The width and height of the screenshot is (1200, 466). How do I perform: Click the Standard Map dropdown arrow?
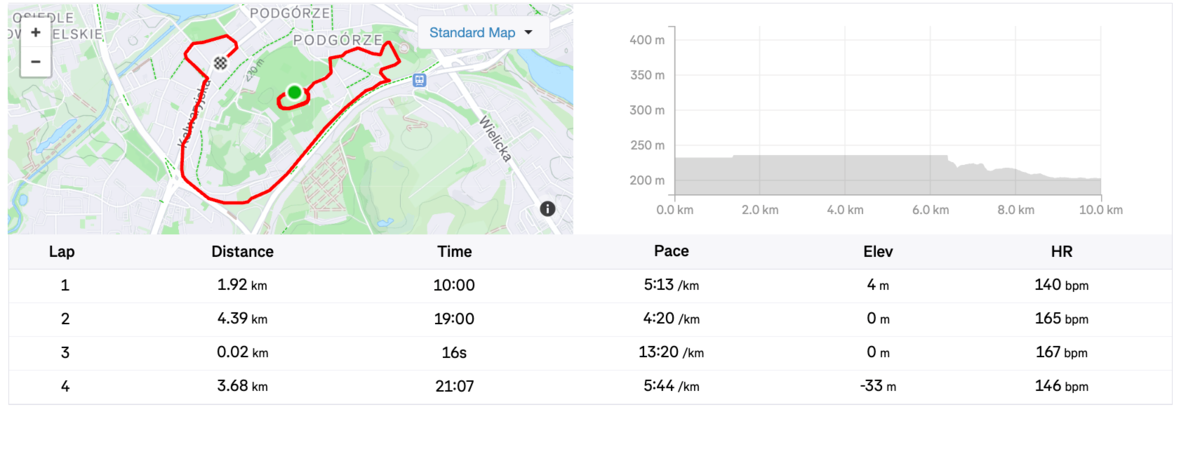tap(529, 33)
